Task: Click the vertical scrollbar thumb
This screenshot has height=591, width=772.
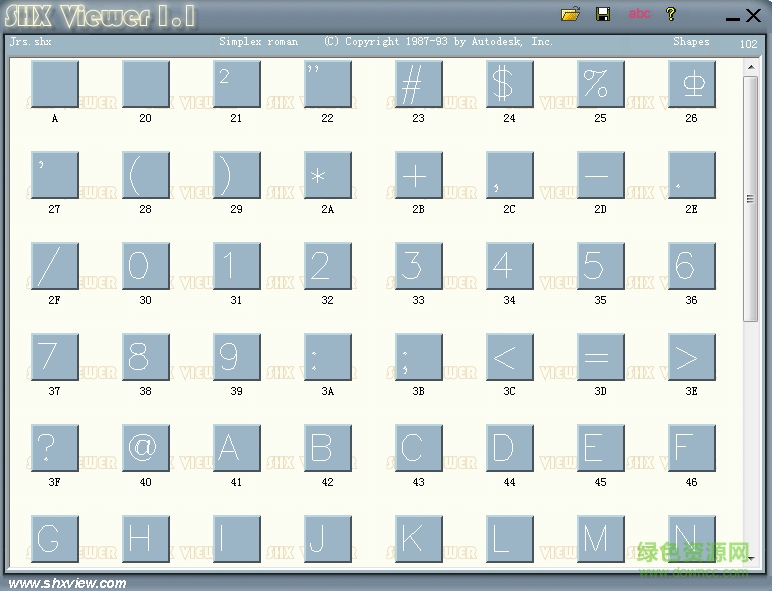Action: [751, 198]
